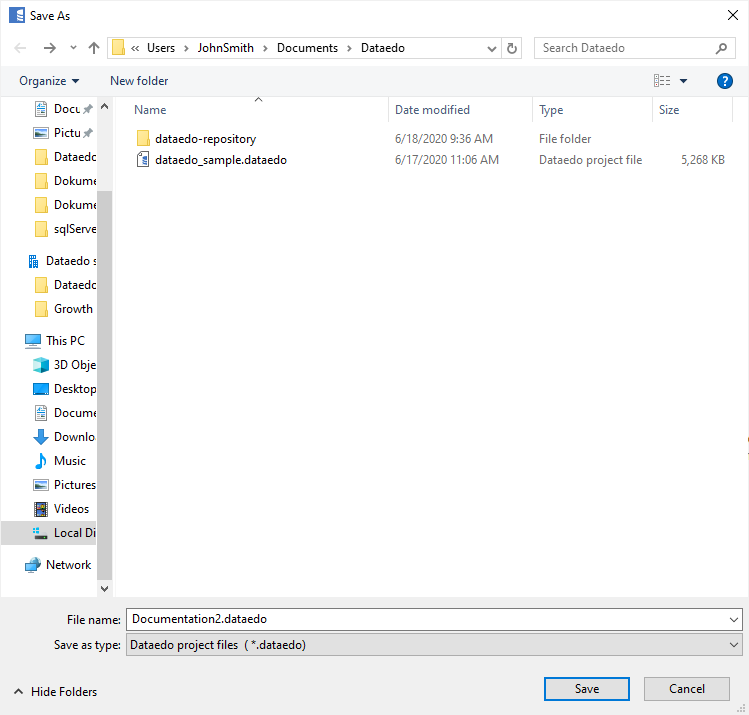Sort files by Date modified column
749x715 pixels.
(x=432, y=110)
